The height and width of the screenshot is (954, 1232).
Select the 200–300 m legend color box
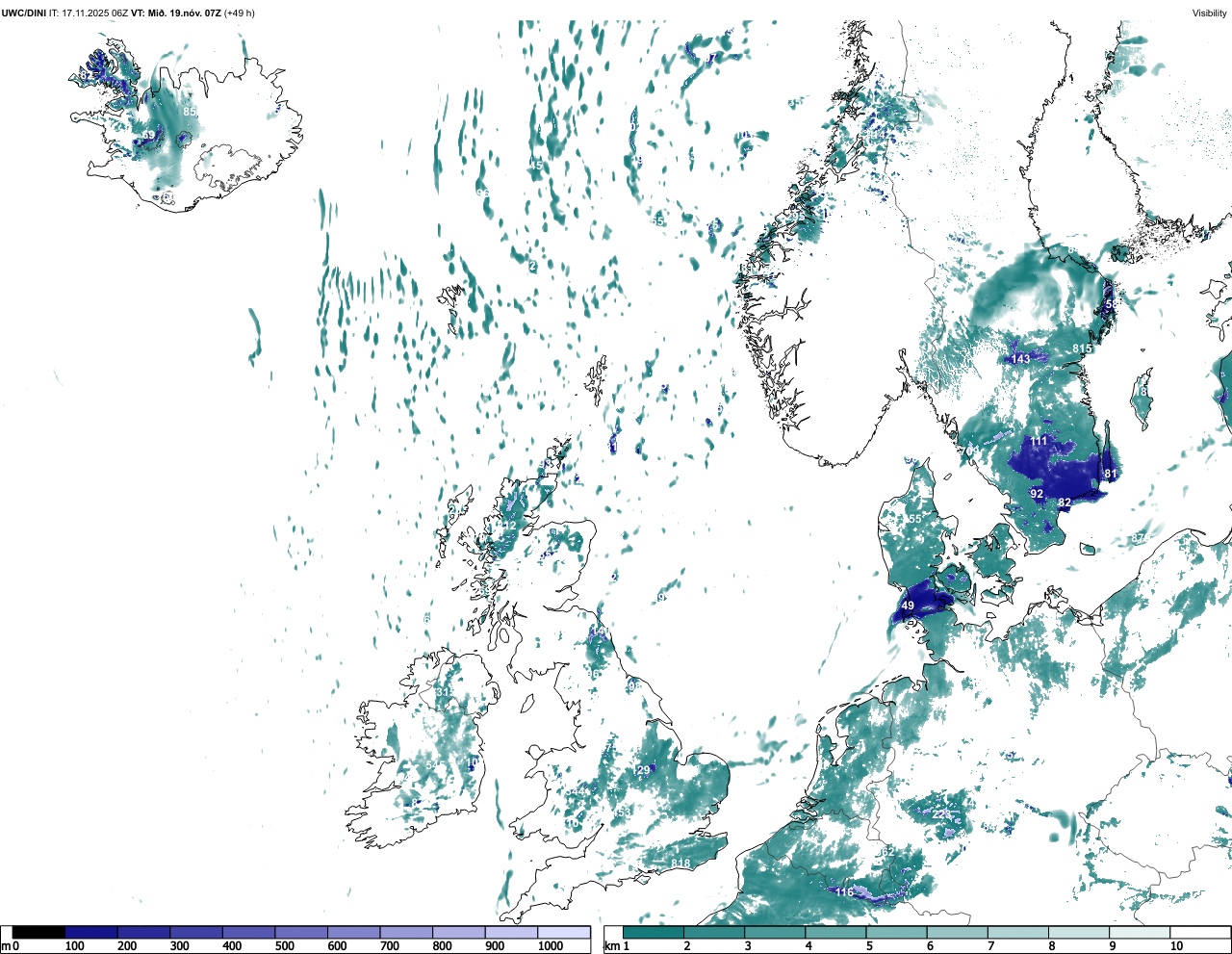point(143,932)
